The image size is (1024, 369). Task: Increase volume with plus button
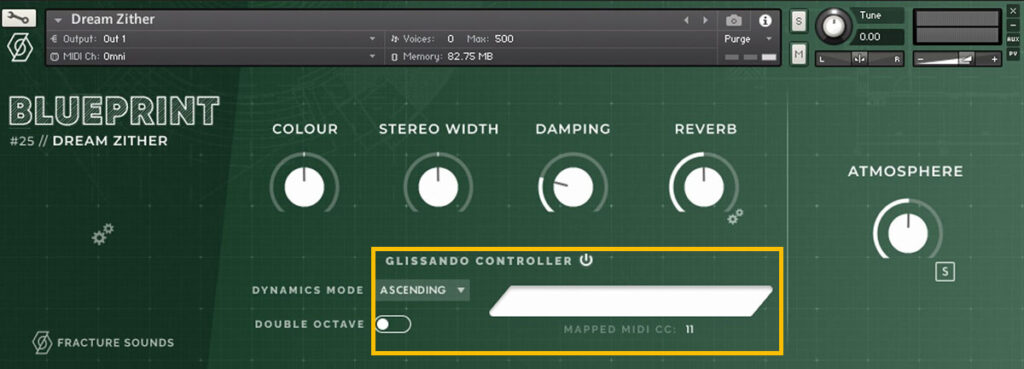(x=995, y=59)
